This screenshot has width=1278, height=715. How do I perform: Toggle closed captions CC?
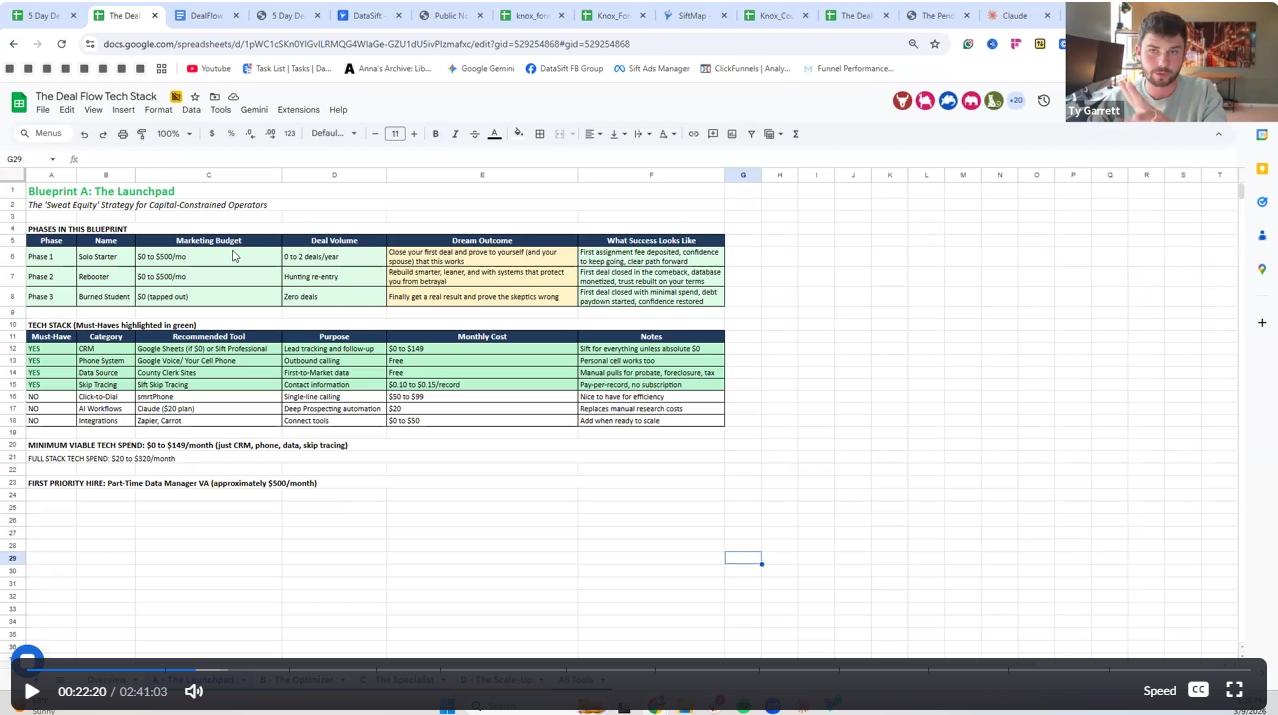[1198, 690]
